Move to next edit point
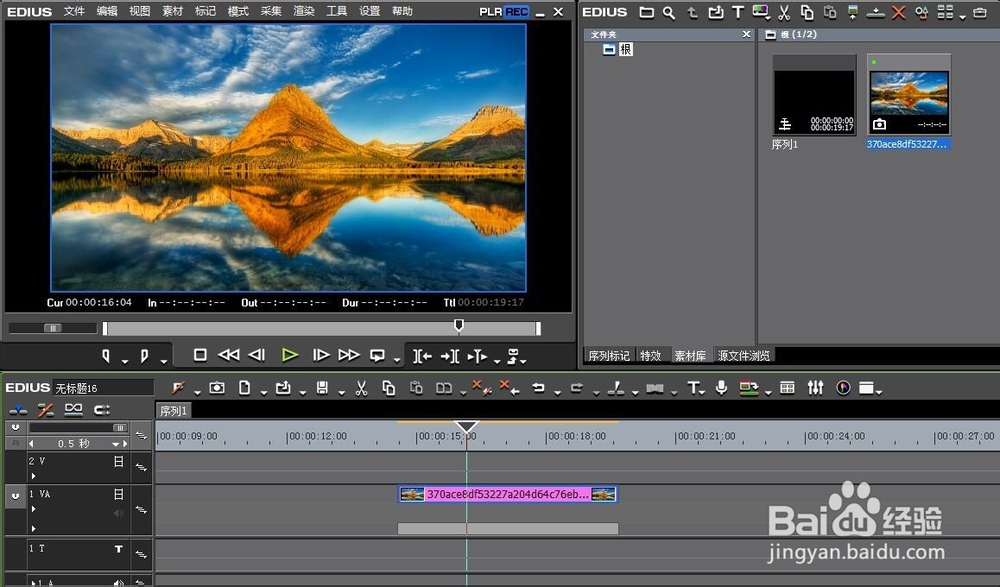The image size is (1000, 587). point(450,356)
